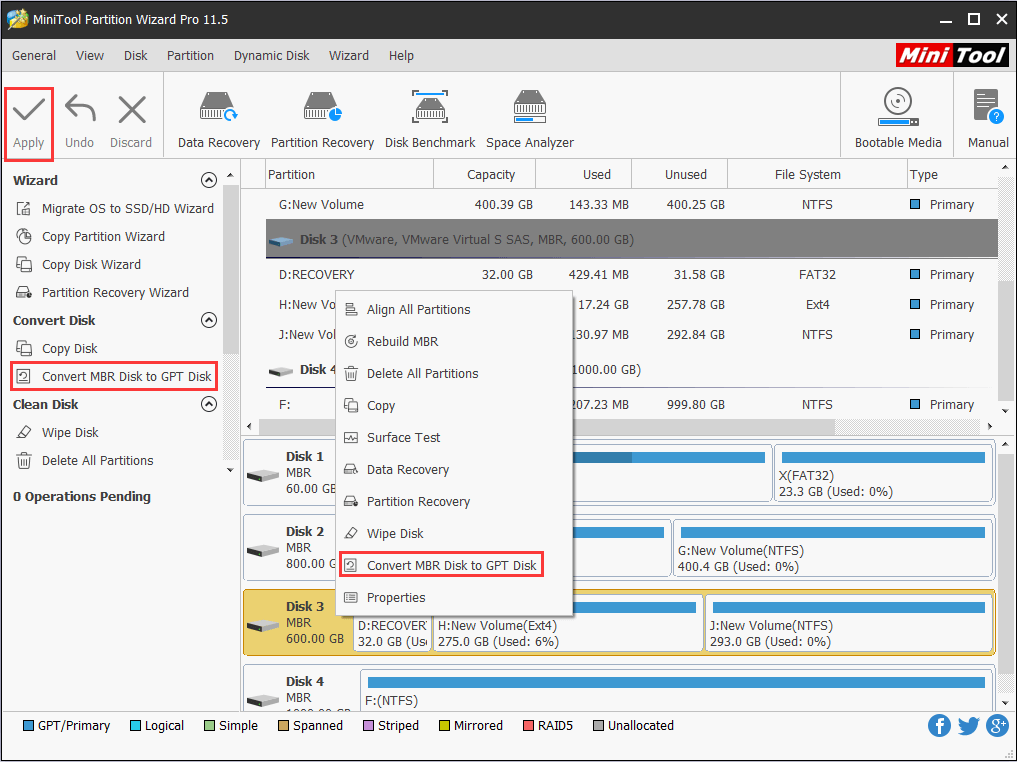The height and width of the screenshot is (762, 1017).
Task: Select F:(NTFS) block on Disk 4
Action: [x=676, y=691]
